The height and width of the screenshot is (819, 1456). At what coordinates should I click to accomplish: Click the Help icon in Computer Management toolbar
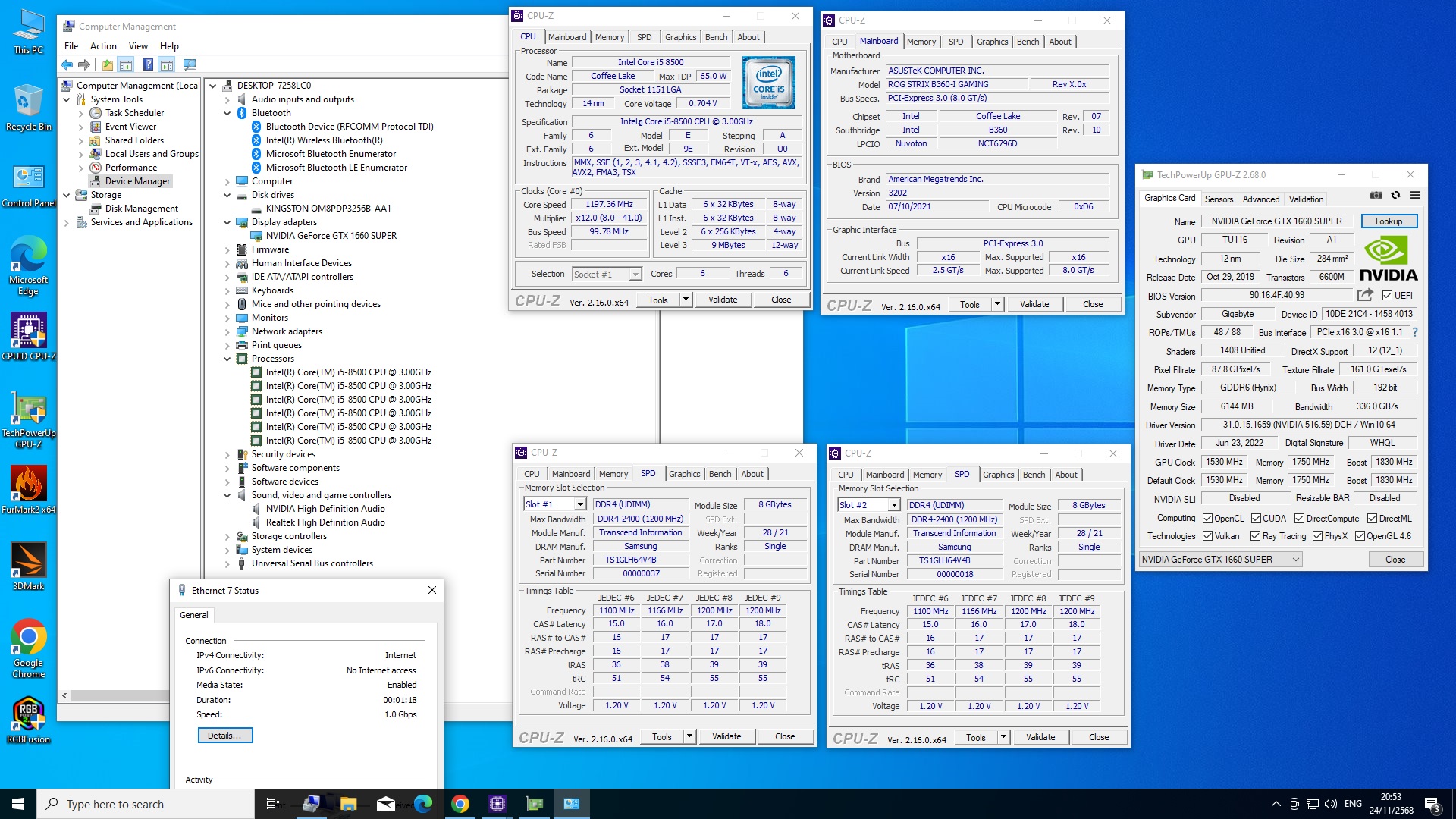click(x=148, y=65)
